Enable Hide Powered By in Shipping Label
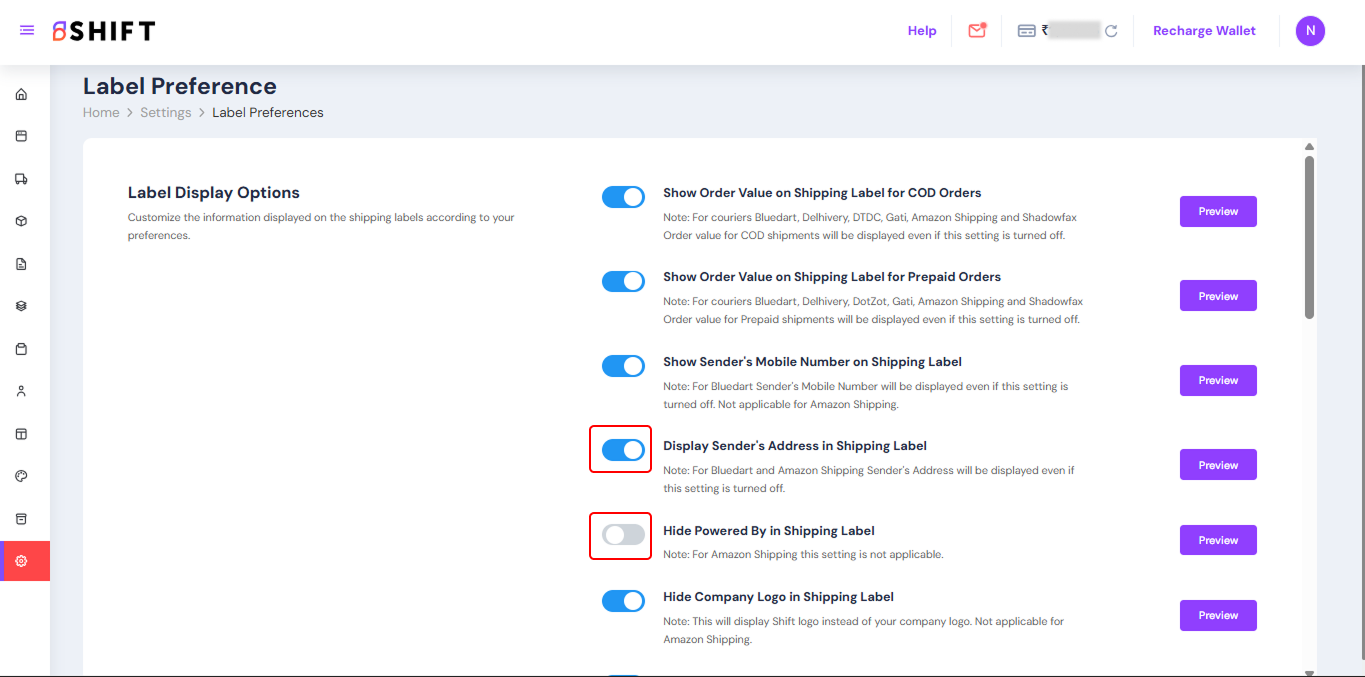 [623, 535]
